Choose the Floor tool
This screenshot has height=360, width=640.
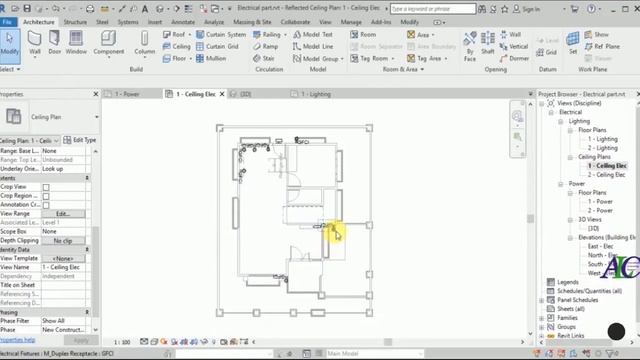[x=177, y=58]
